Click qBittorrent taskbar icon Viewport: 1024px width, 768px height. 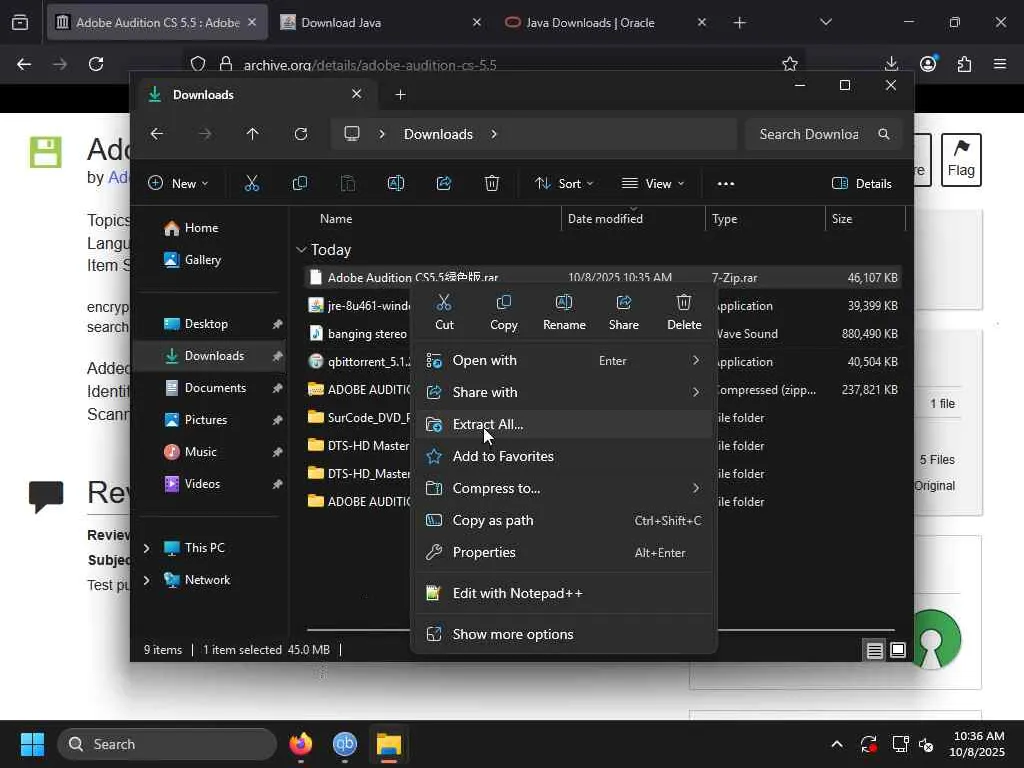(345, 744)
